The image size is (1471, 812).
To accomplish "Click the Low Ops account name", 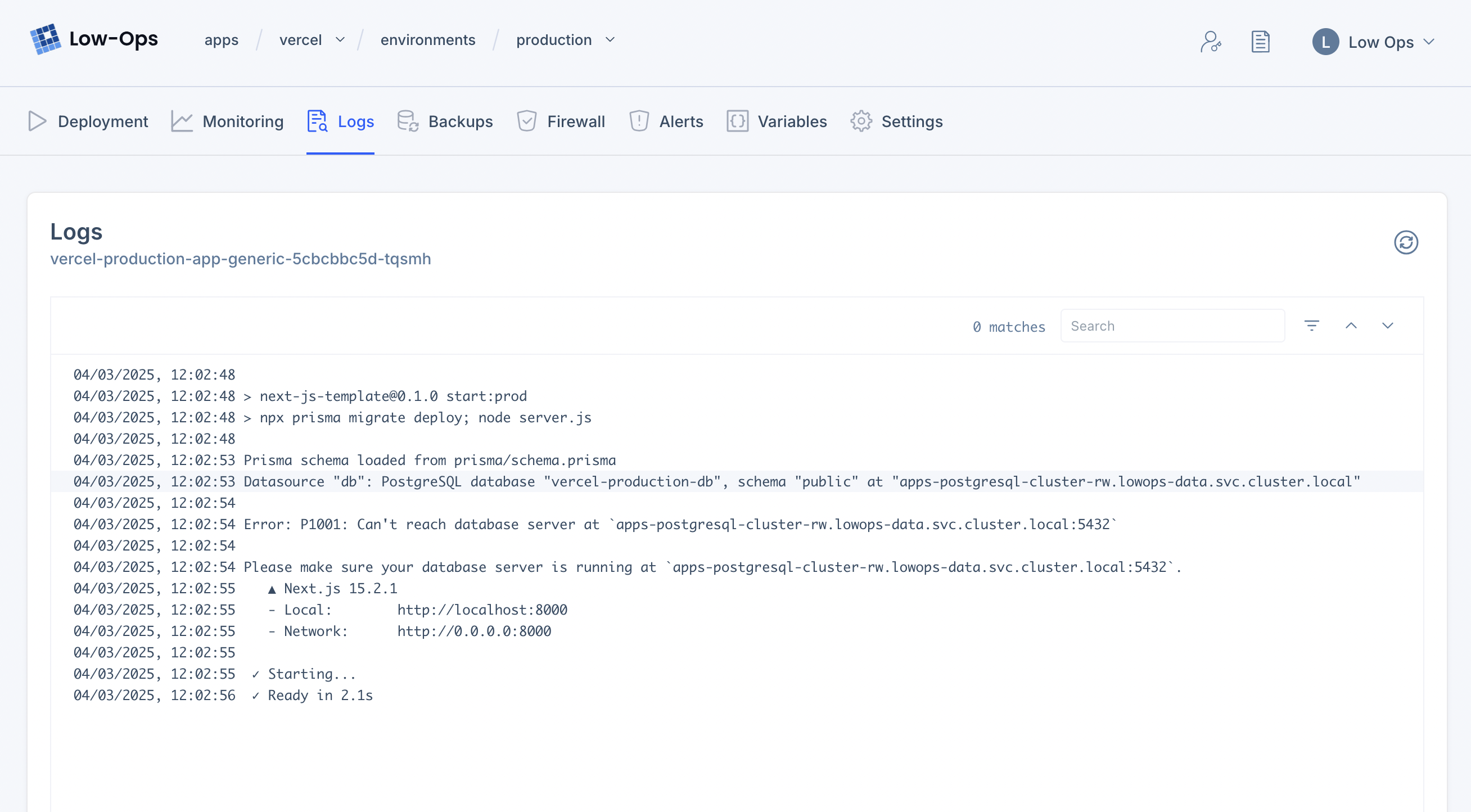I will pos(1381,42).
